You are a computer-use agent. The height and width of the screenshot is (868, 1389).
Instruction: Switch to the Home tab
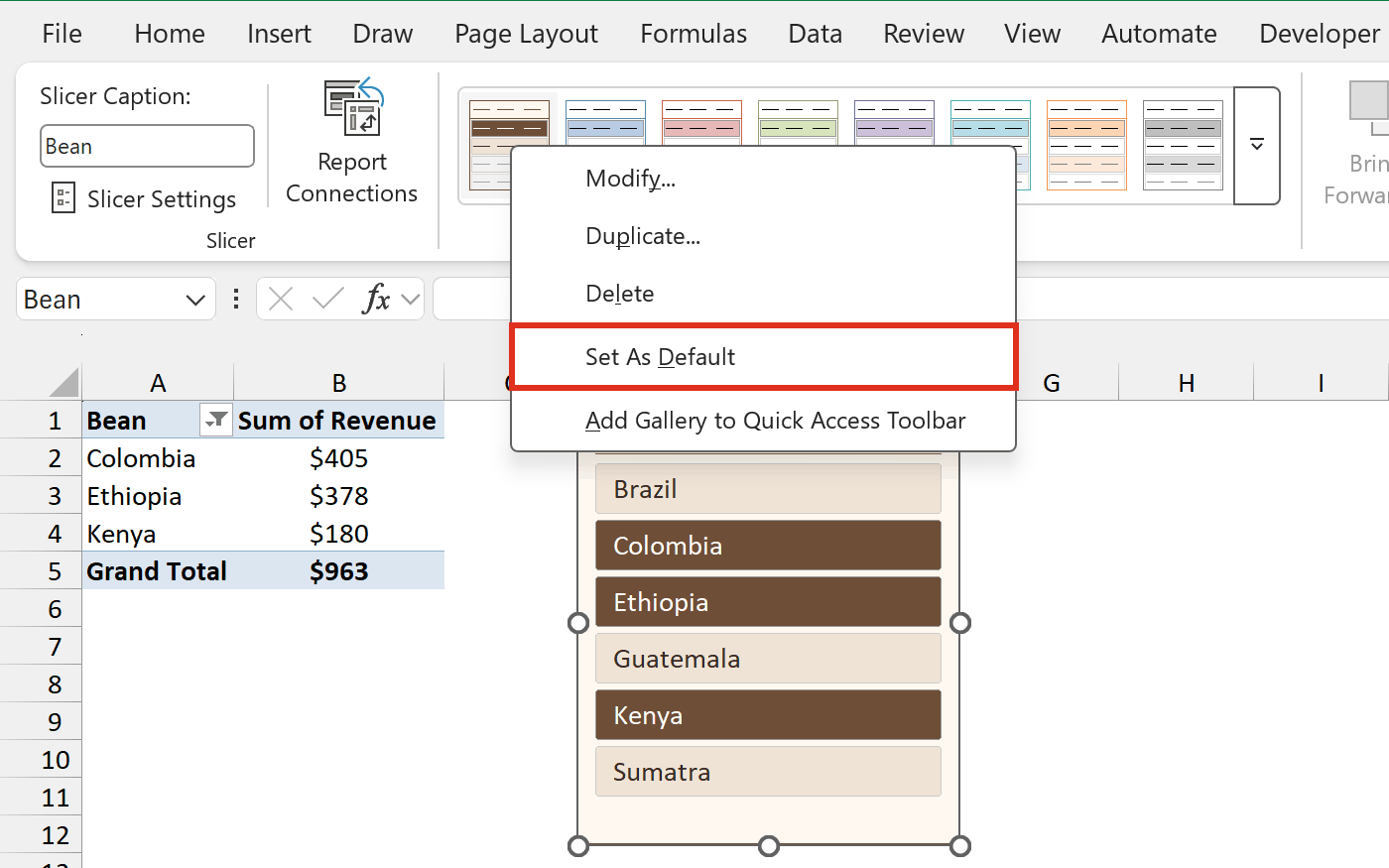pyautogui.click(x=170, y=34)
